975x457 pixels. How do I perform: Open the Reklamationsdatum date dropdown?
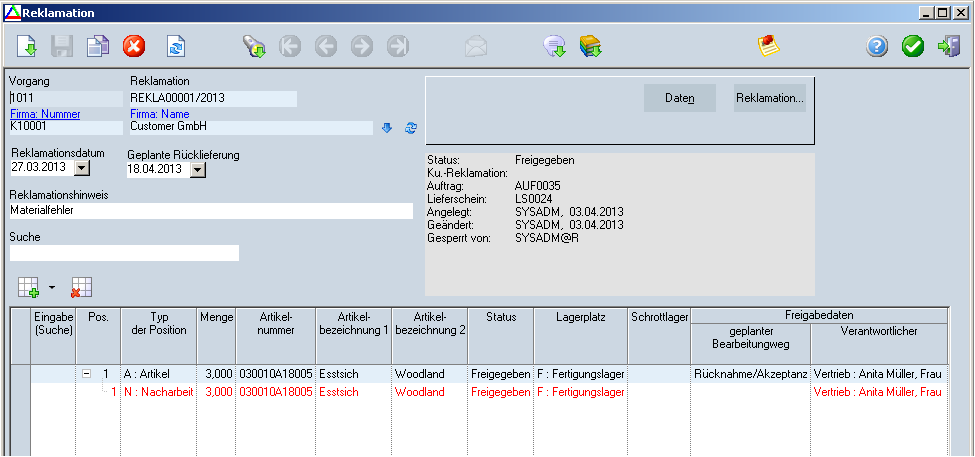82,167
